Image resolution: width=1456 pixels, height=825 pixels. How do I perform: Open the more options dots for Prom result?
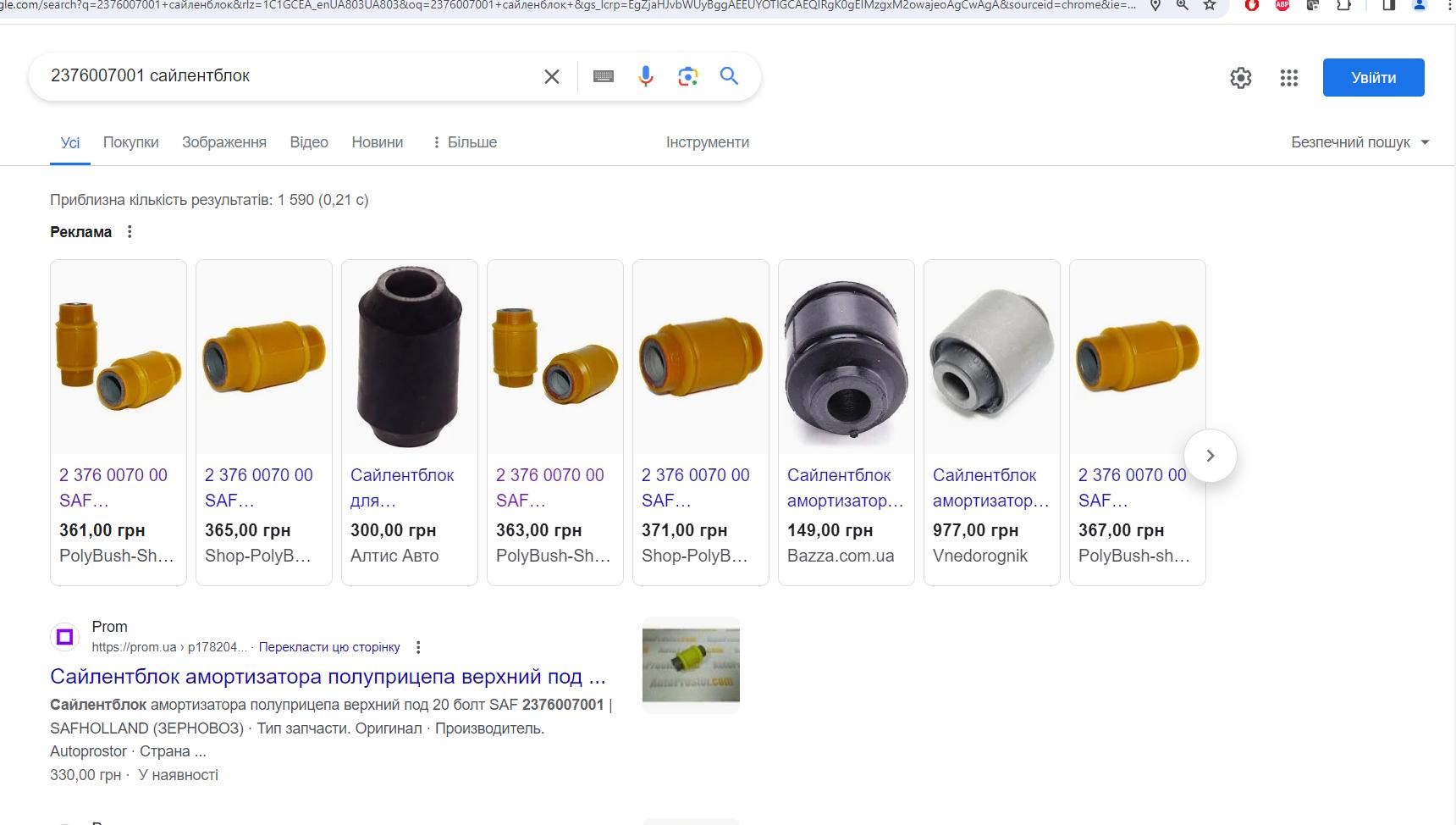point(418,647)
